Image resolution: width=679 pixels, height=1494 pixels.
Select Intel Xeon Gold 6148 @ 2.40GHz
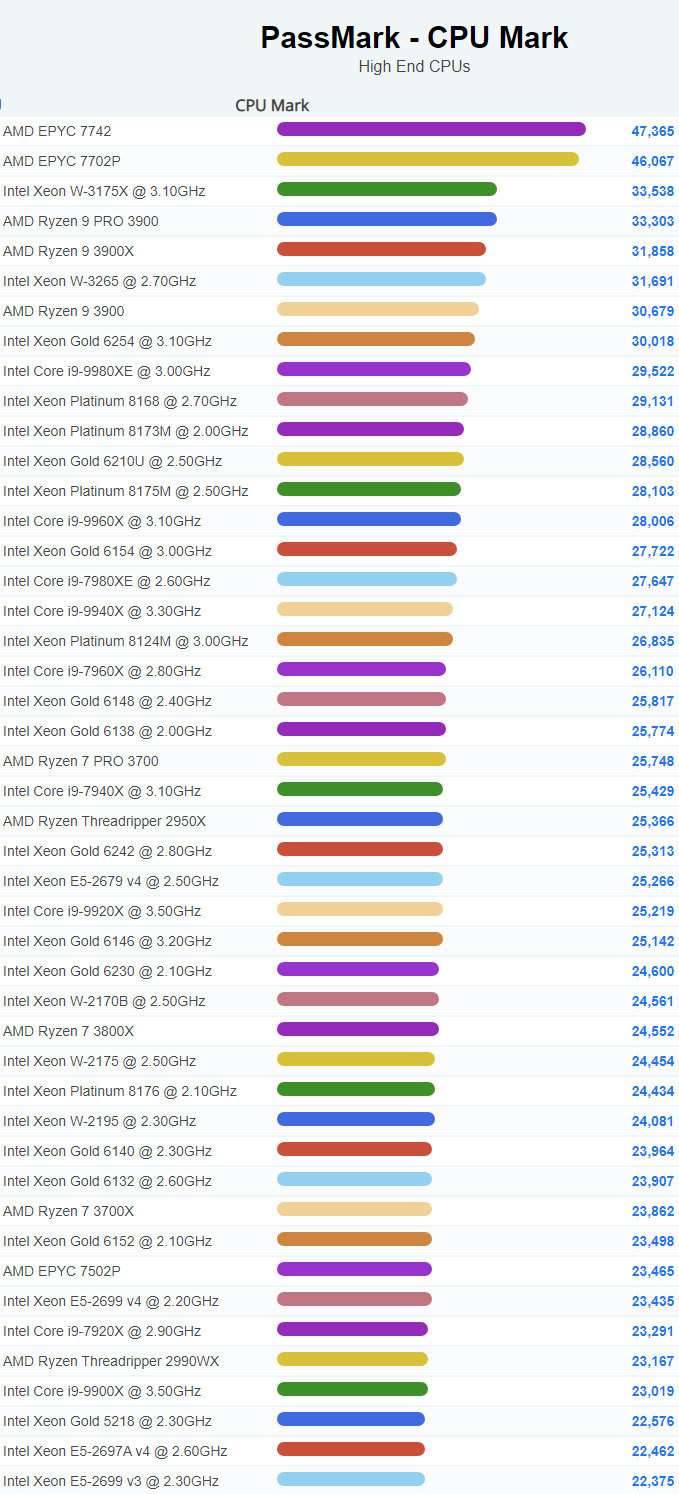[107, 701]
